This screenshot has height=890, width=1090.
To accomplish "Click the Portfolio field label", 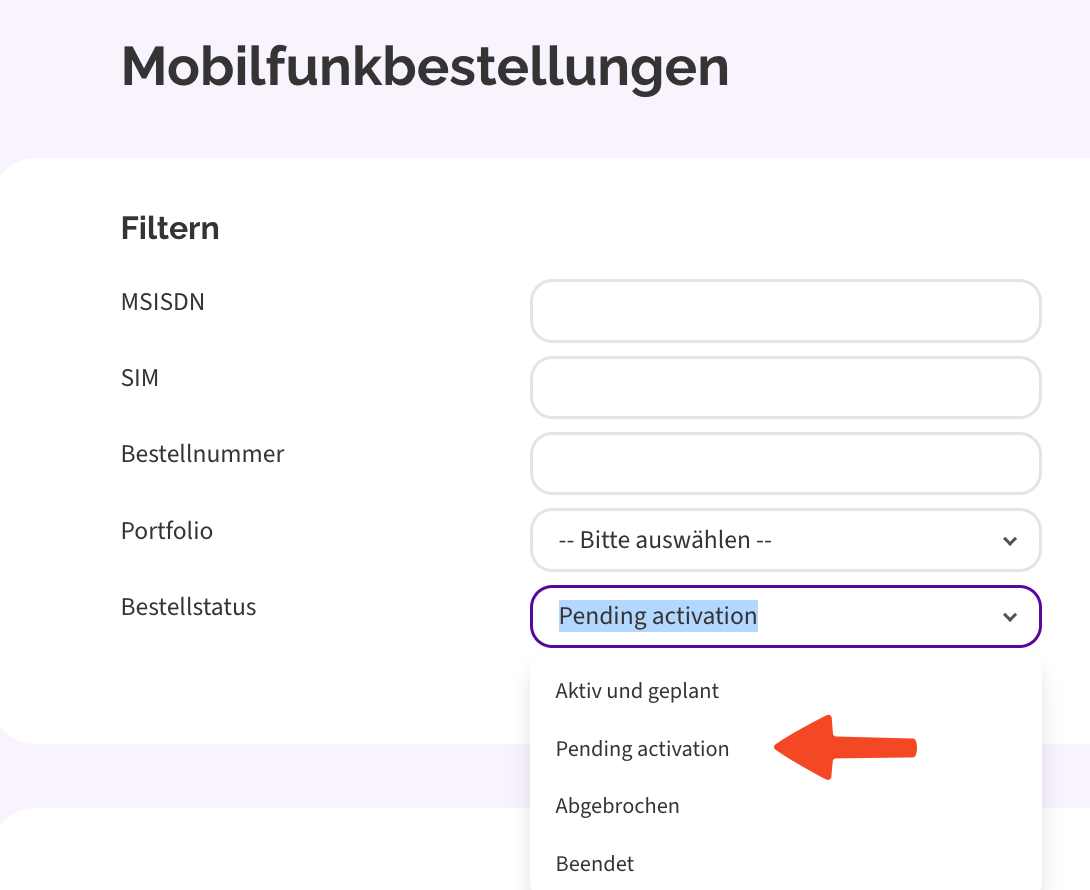I will [166, 530].
